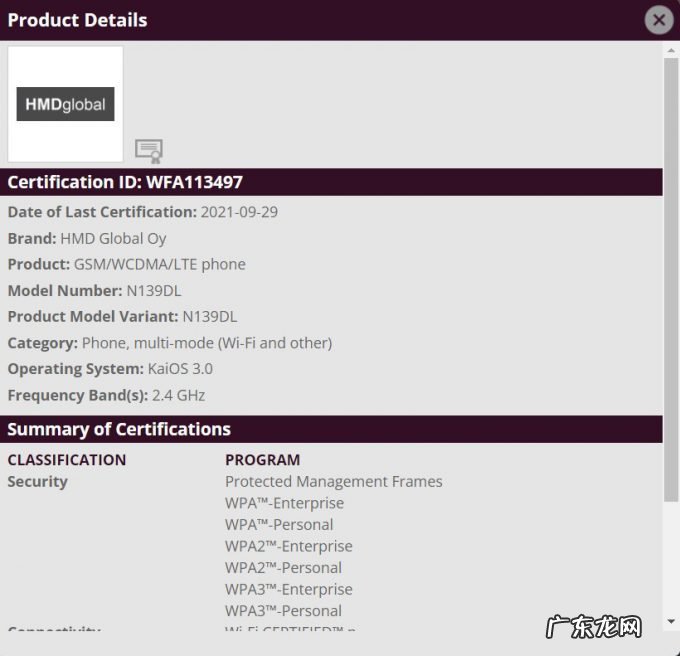
Task: Click the HMD Global logo thumbnail
Action: tap(66, 104)
